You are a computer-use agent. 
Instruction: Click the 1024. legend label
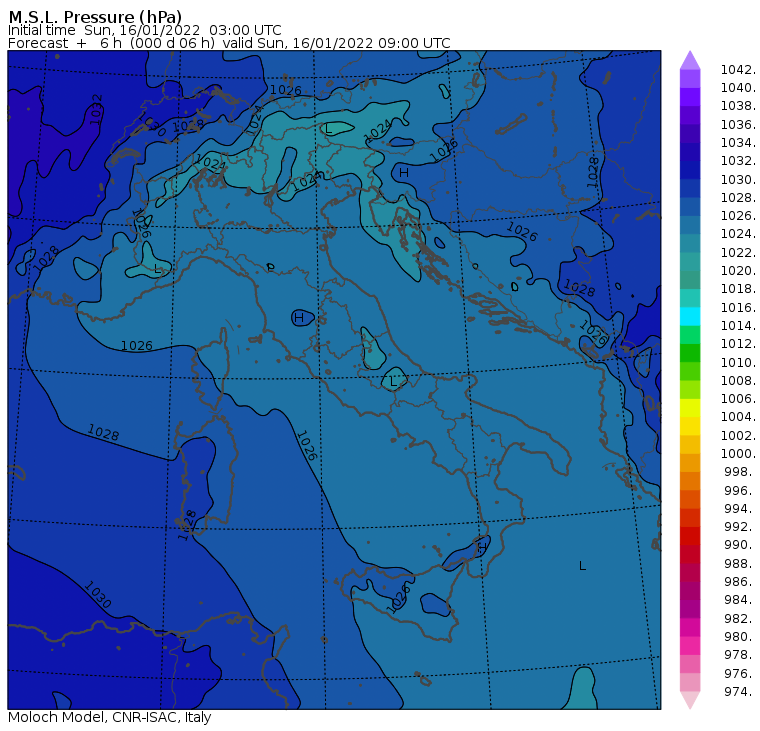click(x=738, y=234)
